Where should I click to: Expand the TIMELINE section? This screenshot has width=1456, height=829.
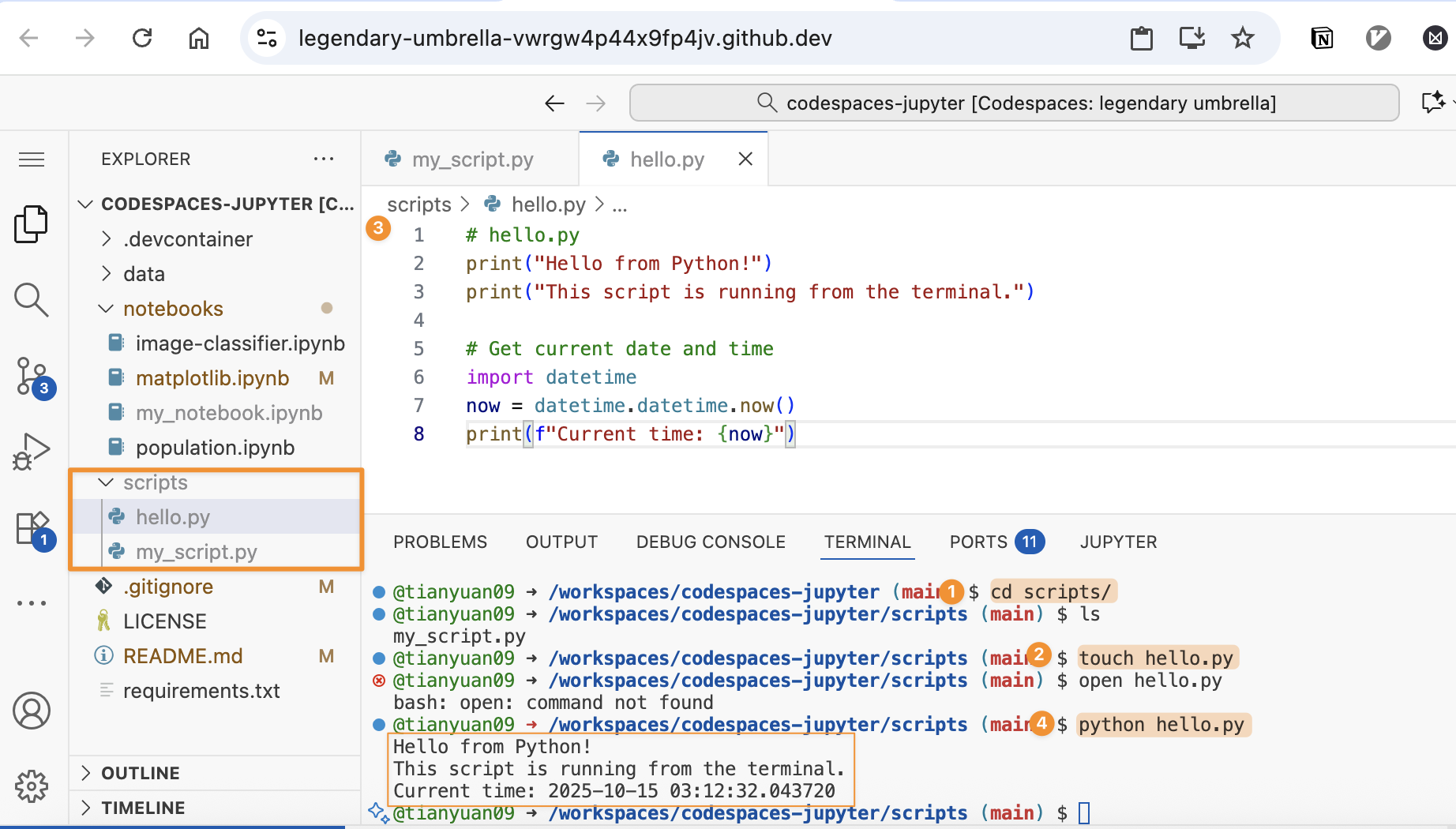pos(142,808)
